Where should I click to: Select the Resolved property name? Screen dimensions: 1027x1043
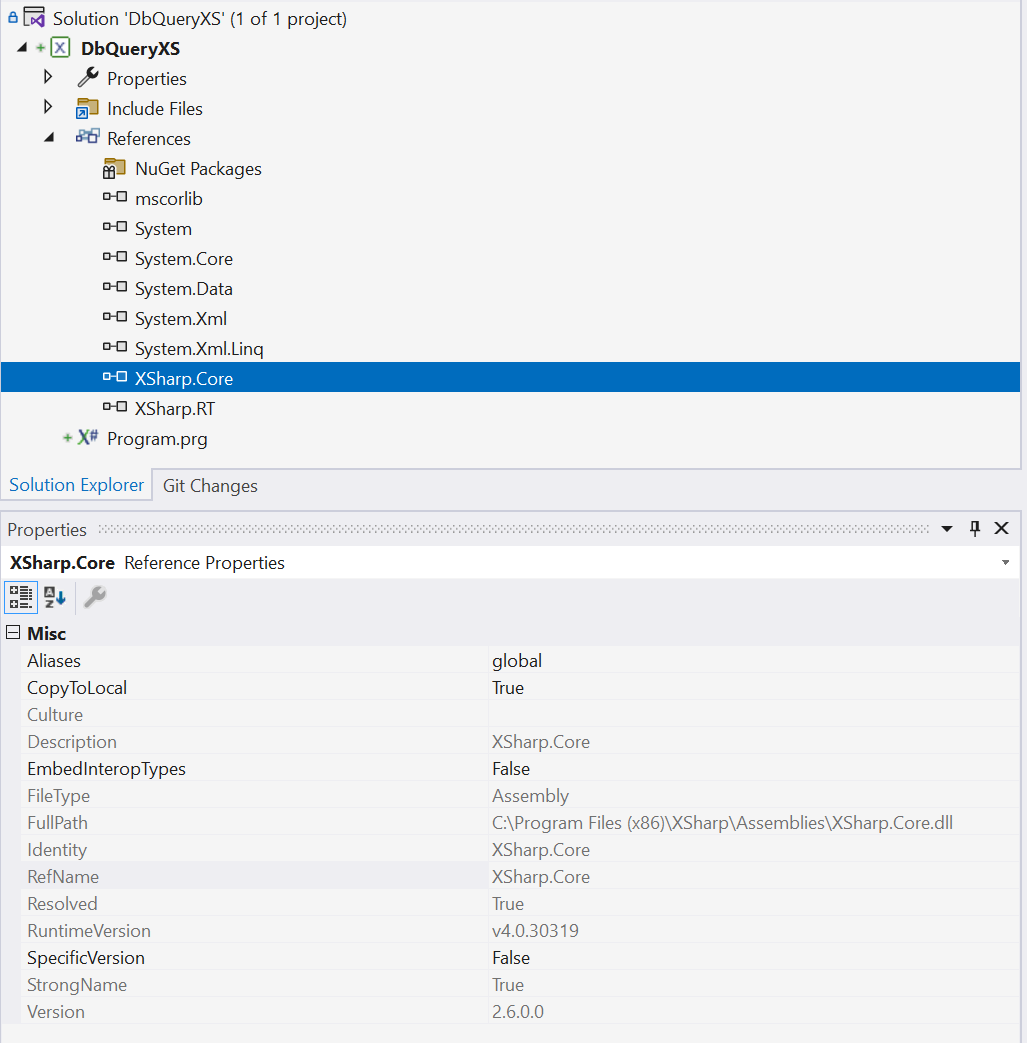pos(63,904)
